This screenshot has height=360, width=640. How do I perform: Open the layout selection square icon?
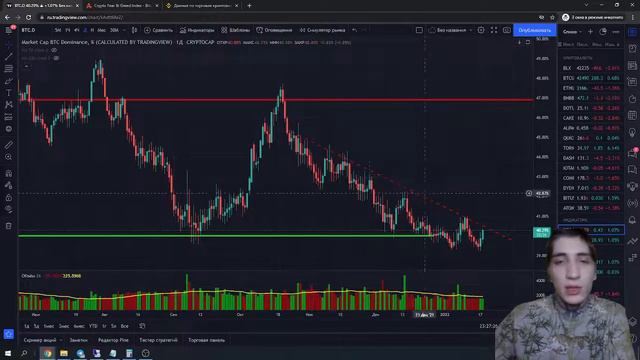click(x=419, y=30)
